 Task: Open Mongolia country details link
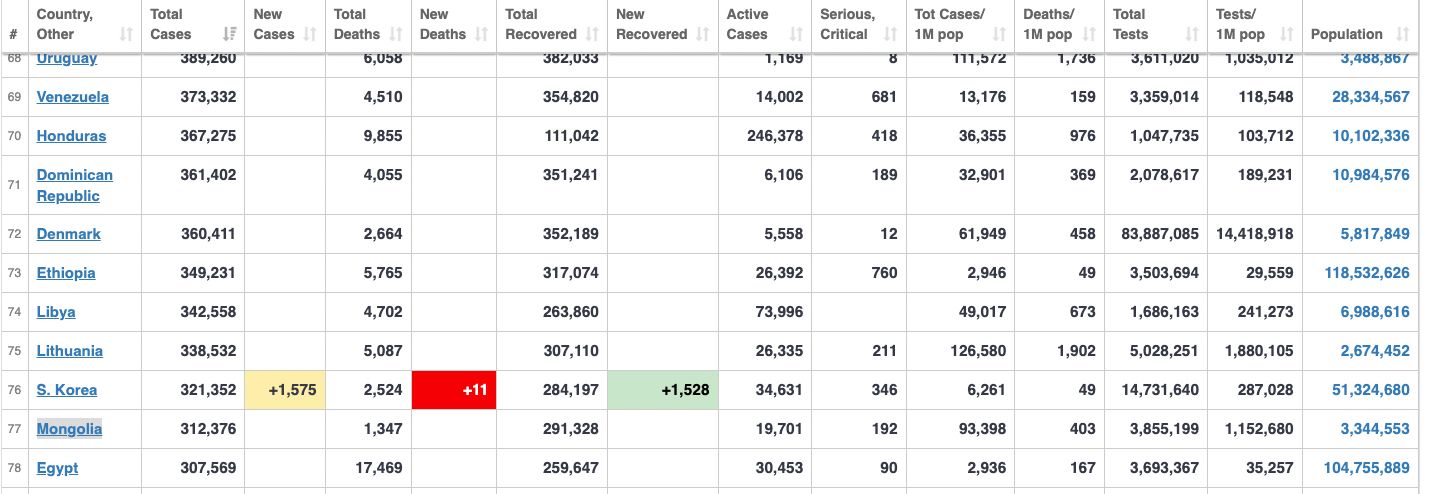pyautogui.click(x=69, y=429)
